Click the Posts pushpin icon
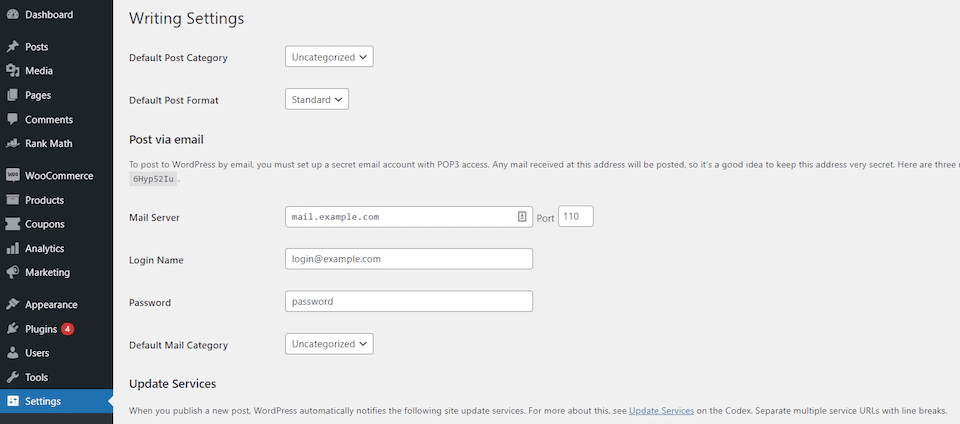 point(12,47)
